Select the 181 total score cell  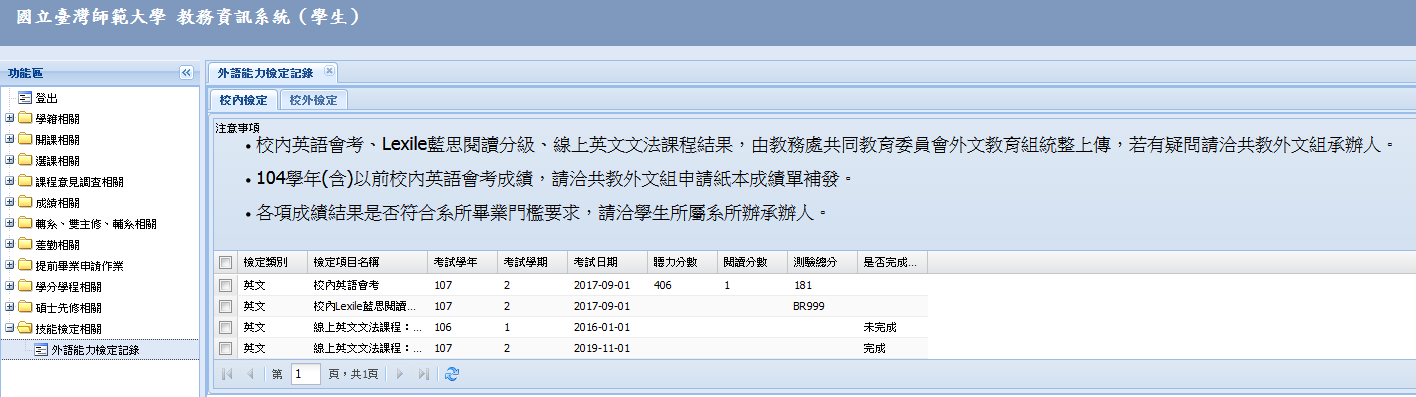(822, 285)
